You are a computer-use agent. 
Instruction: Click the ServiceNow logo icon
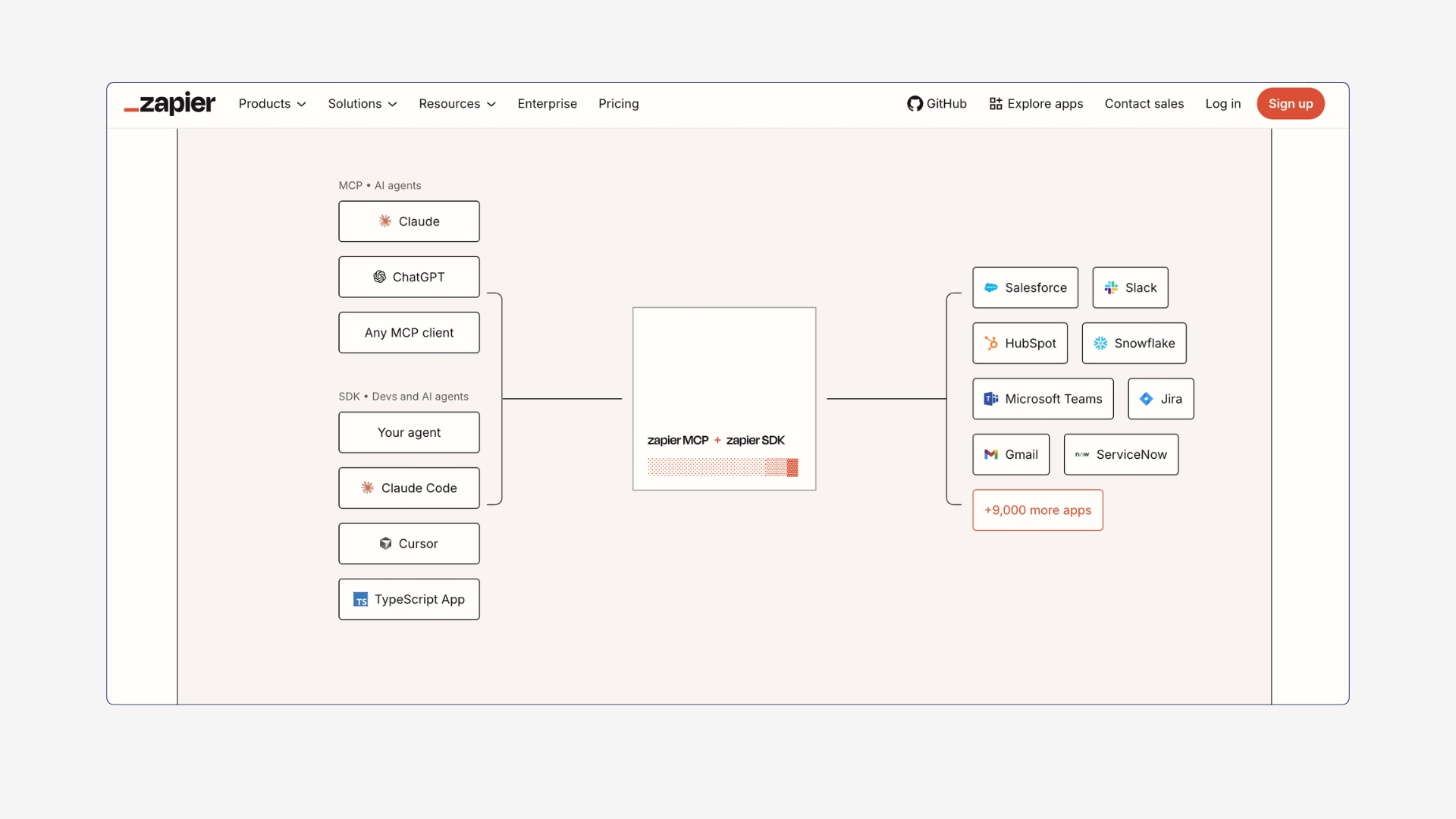click(x=1082, y=454)
